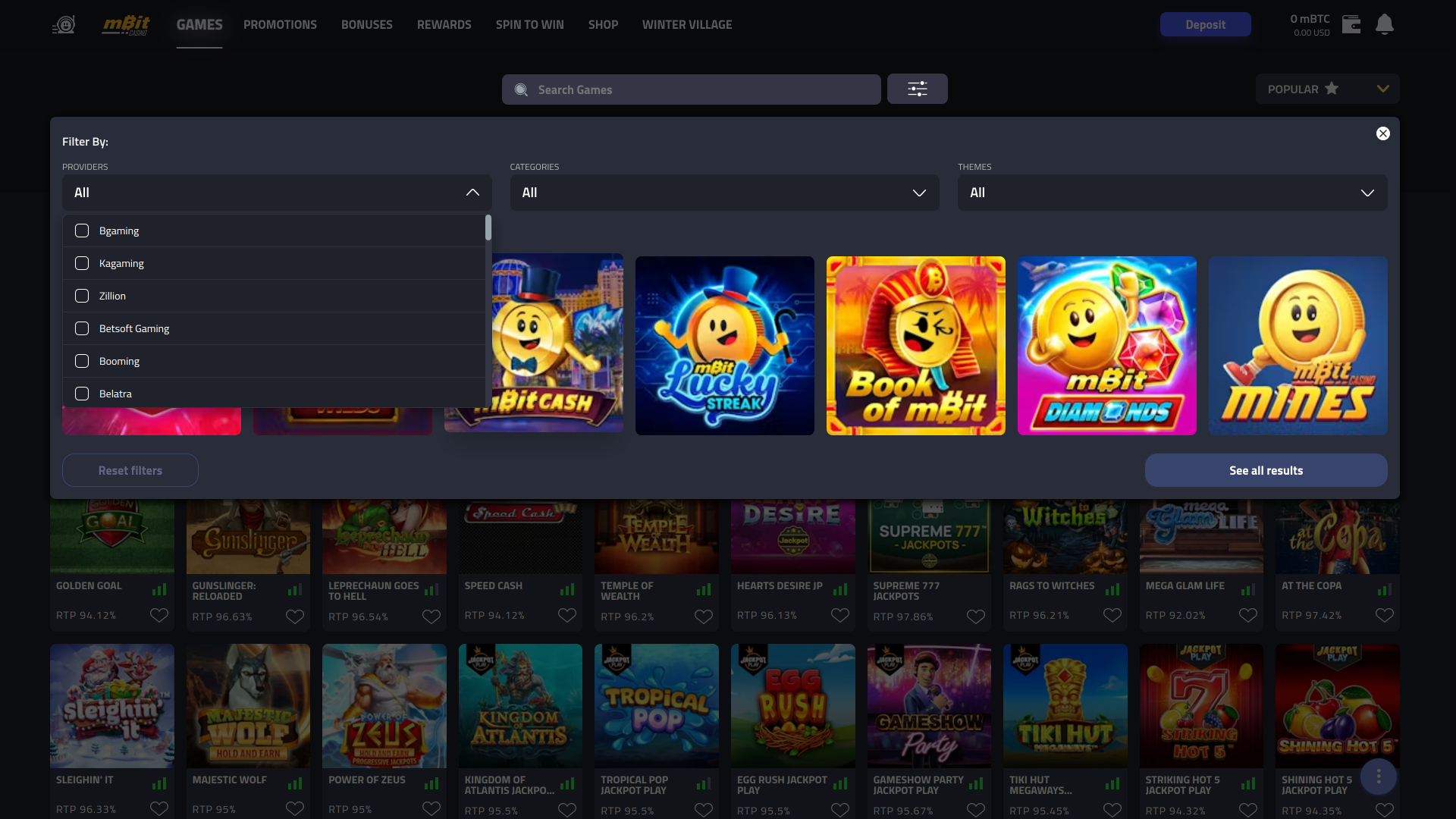Image resolution: width=1456 pixels, height=819 pixels.
Task: Check the Booming provider option
Action: tap(81, 361)
